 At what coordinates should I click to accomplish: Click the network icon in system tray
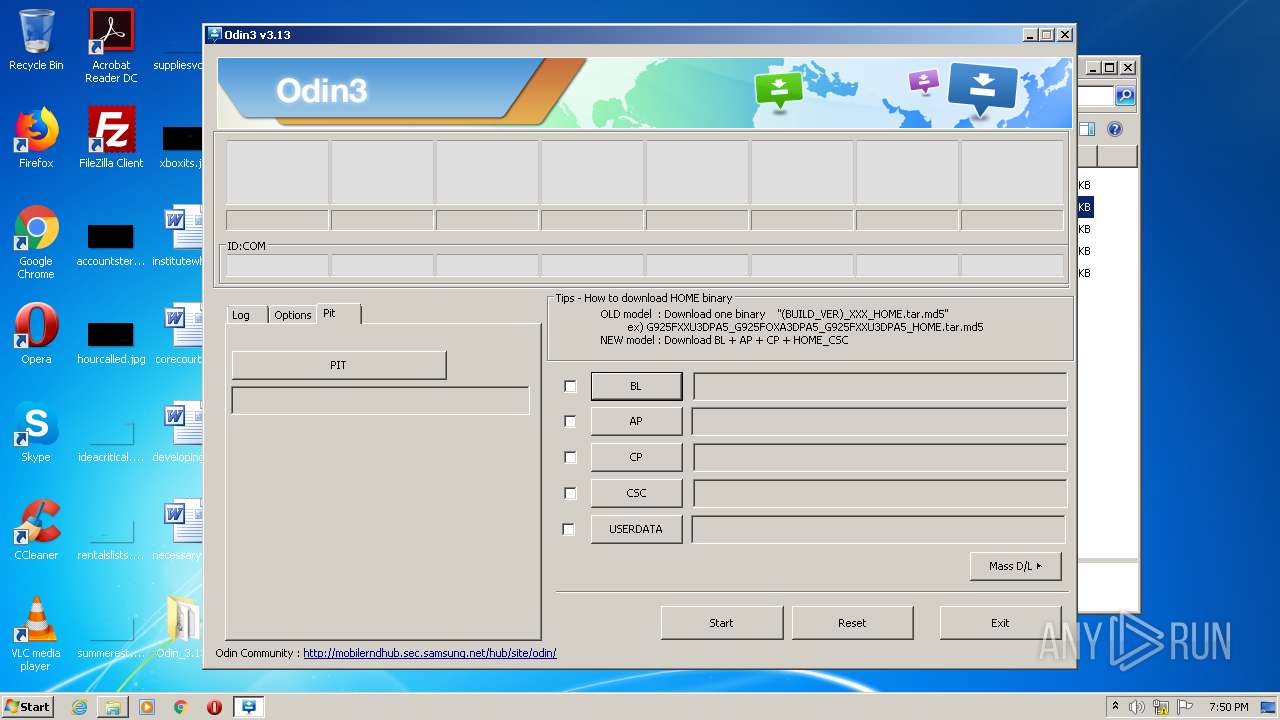pos(1161,707)
